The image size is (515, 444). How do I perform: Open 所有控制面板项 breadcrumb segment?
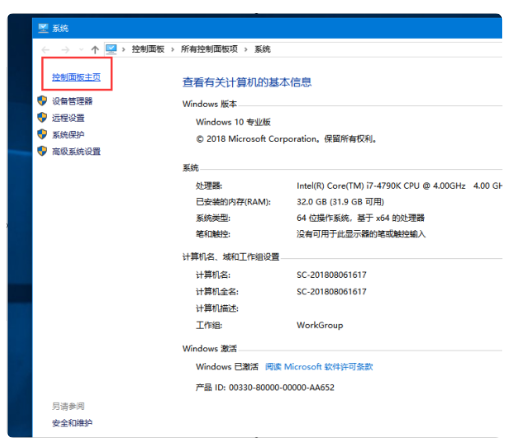[209, 49]
